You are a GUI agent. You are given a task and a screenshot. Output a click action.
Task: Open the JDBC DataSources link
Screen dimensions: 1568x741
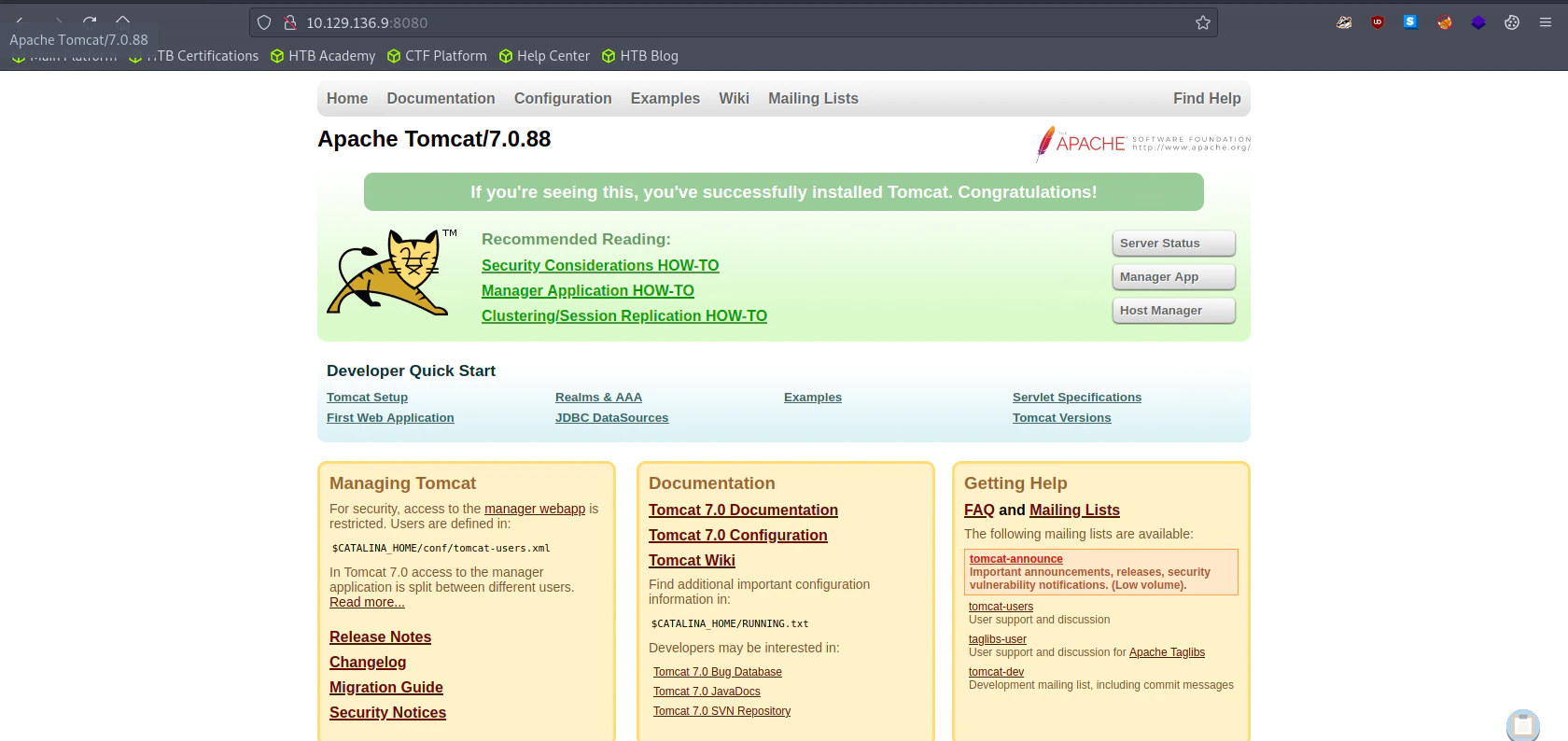(x=611, y=417)
